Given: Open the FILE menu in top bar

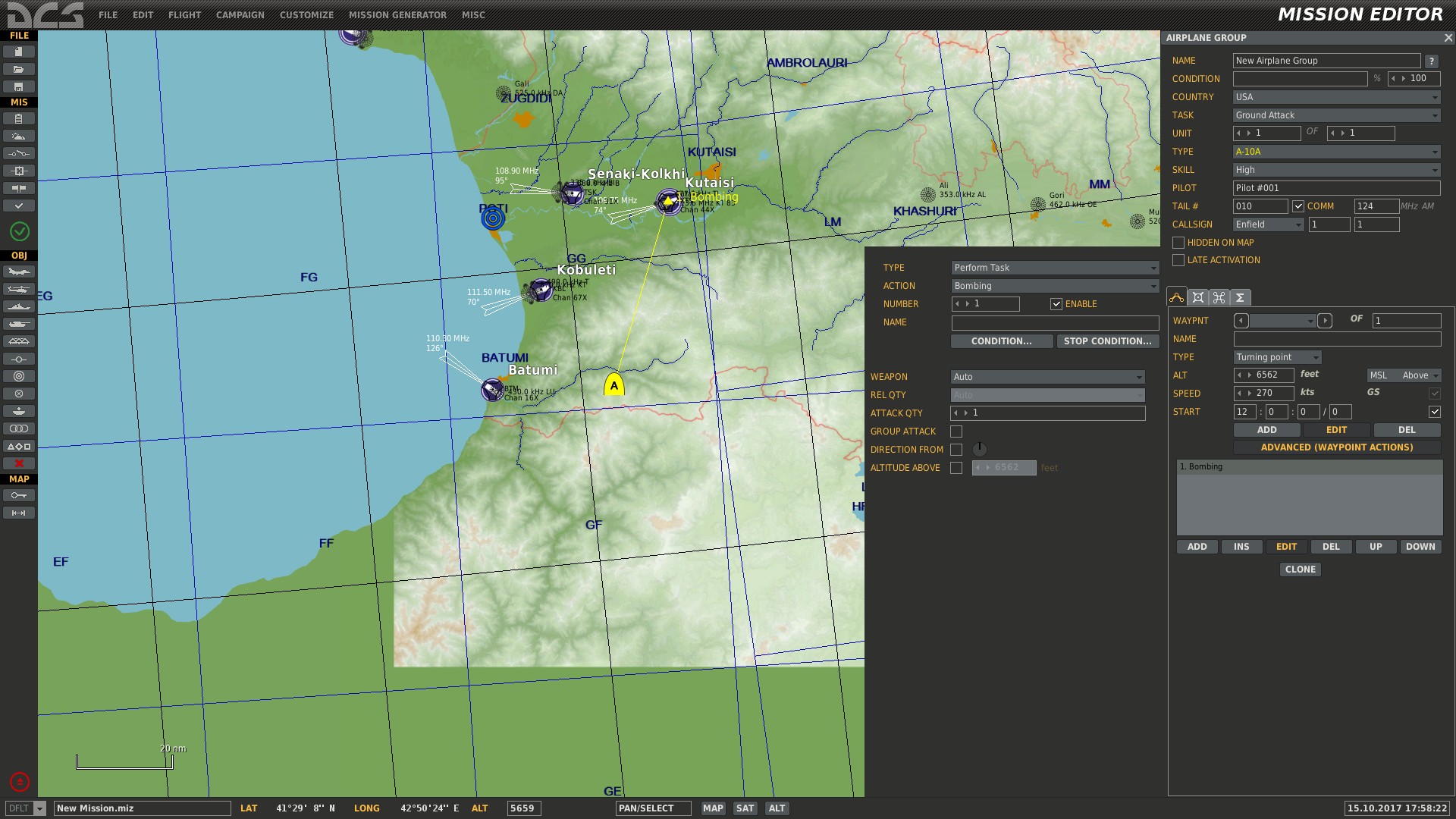Looking at the screenshot, I should pyautogui.click(x=108, y=15).
